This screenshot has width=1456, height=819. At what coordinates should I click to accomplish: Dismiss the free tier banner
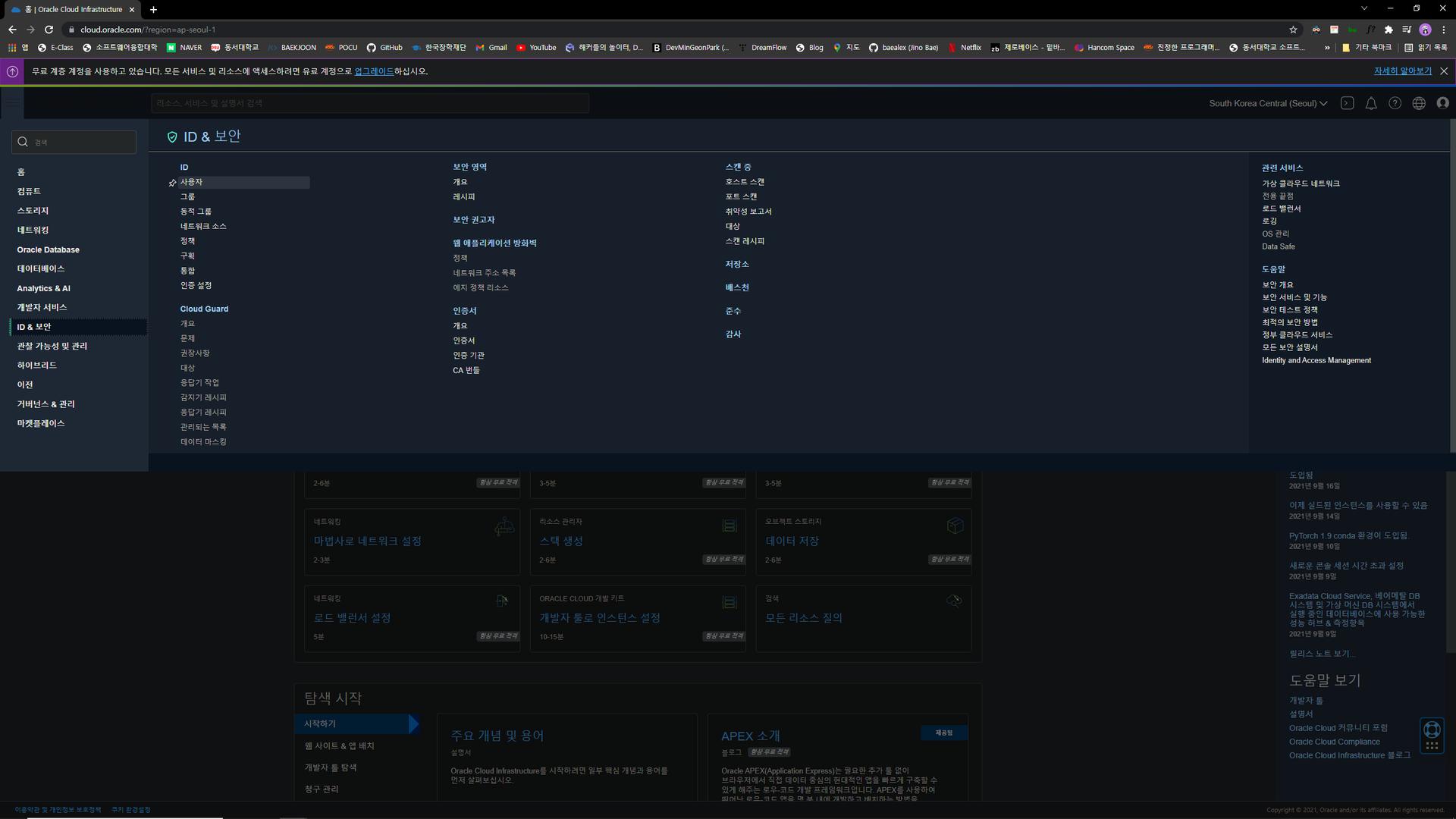(1444, 71)
